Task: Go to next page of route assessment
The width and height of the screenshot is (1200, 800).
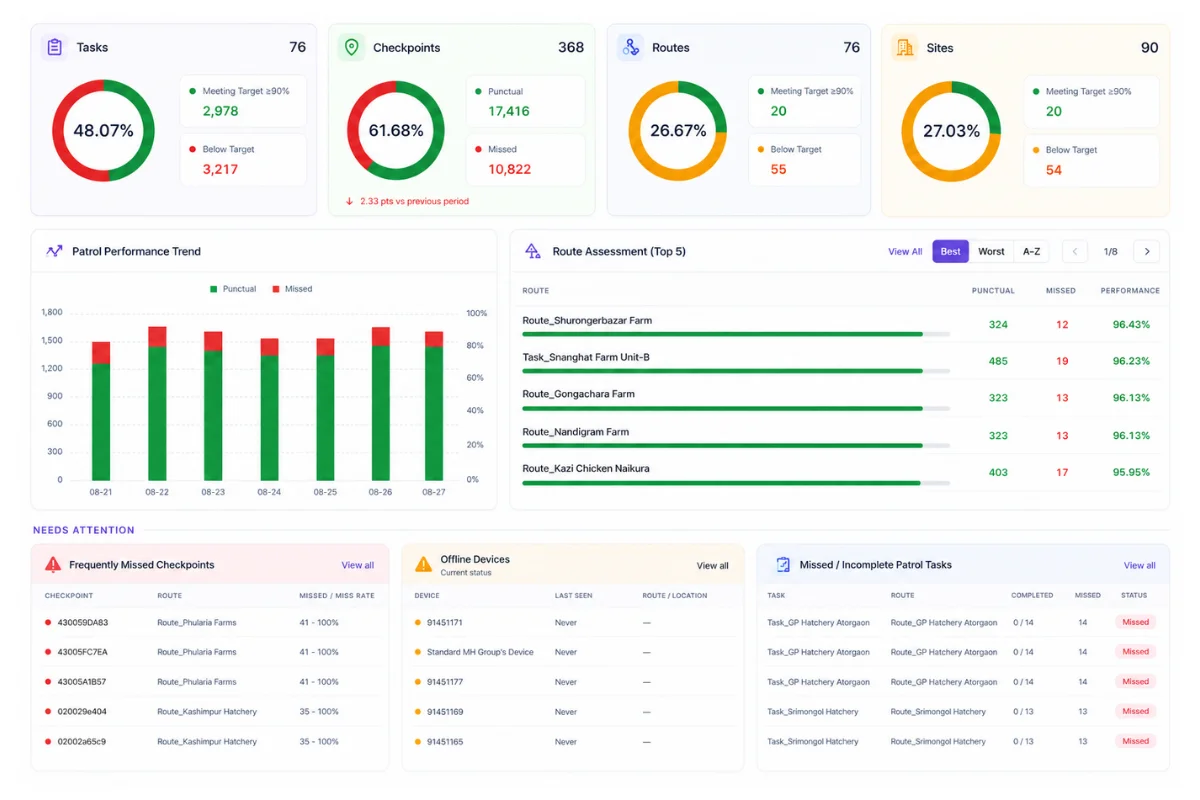Action: click(x=1147, y=251)
